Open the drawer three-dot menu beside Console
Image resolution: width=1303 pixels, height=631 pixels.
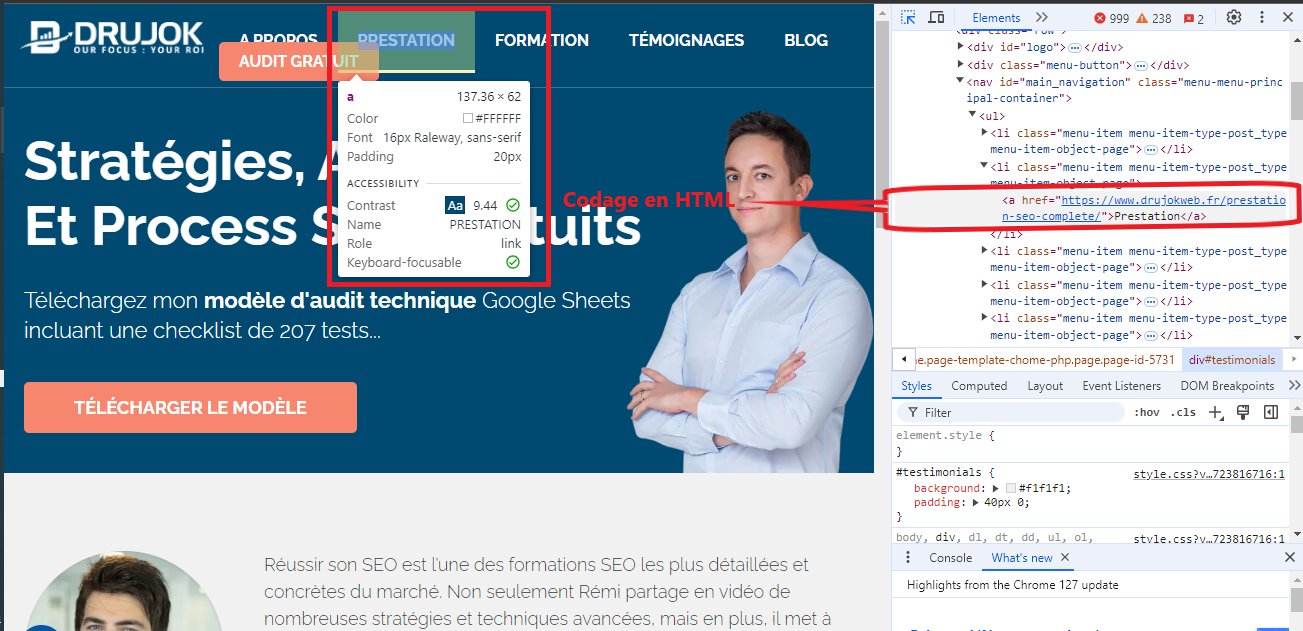coord(908,558)
